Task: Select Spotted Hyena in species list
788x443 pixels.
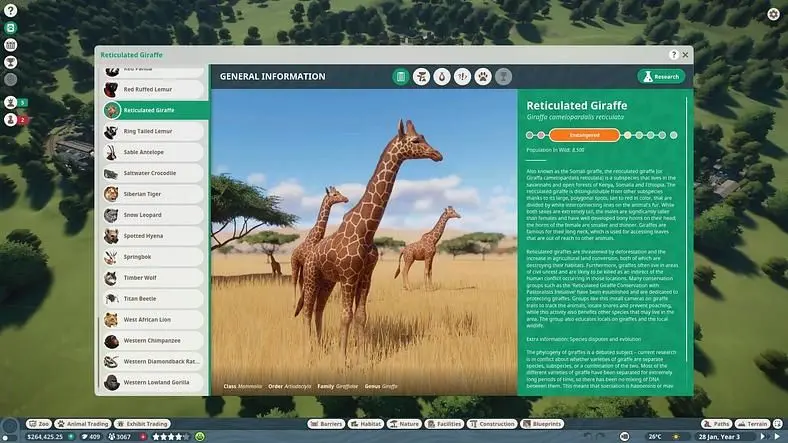Action: pos(153,236)
